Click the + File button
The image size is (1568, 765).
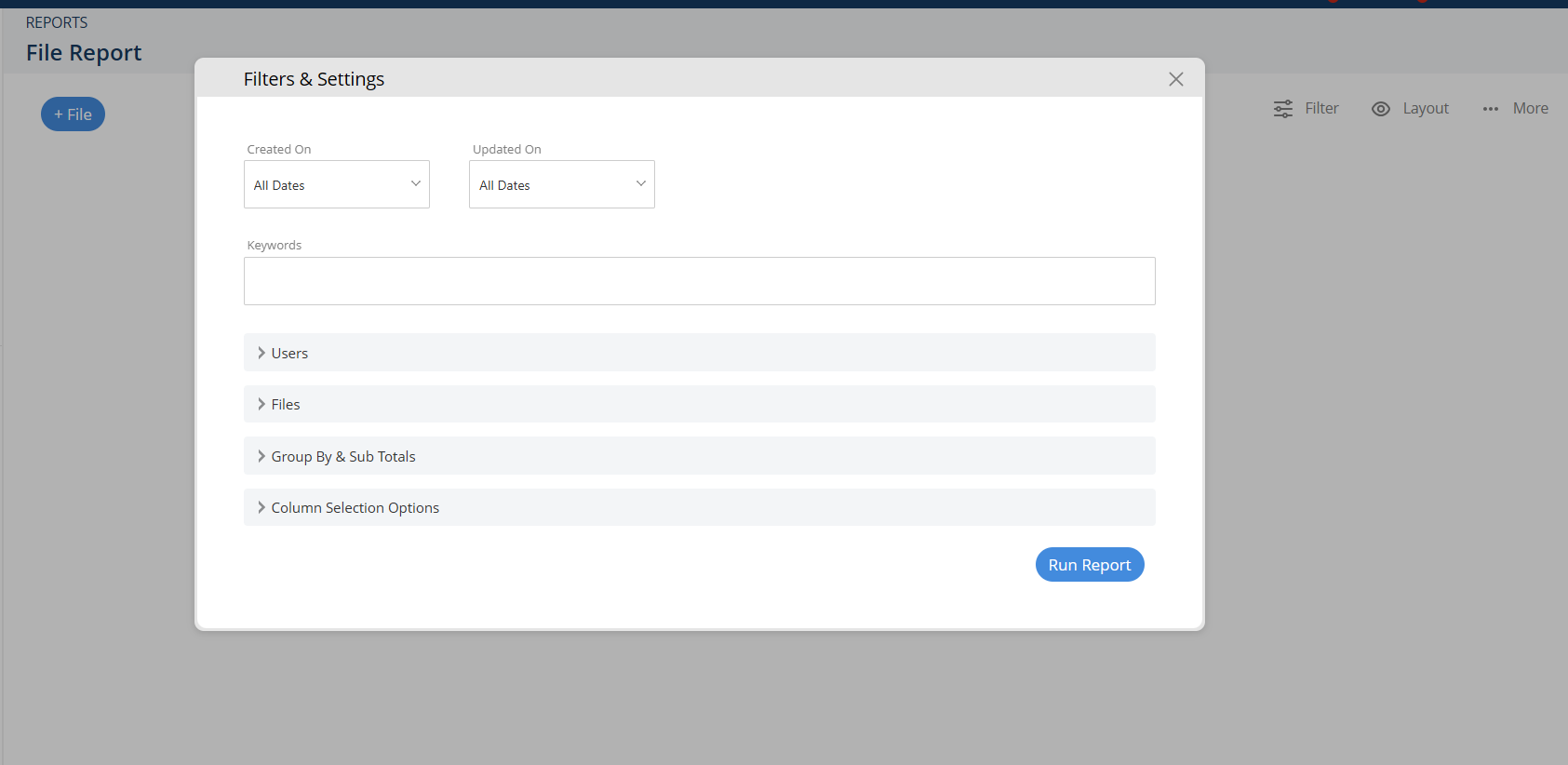73,114
